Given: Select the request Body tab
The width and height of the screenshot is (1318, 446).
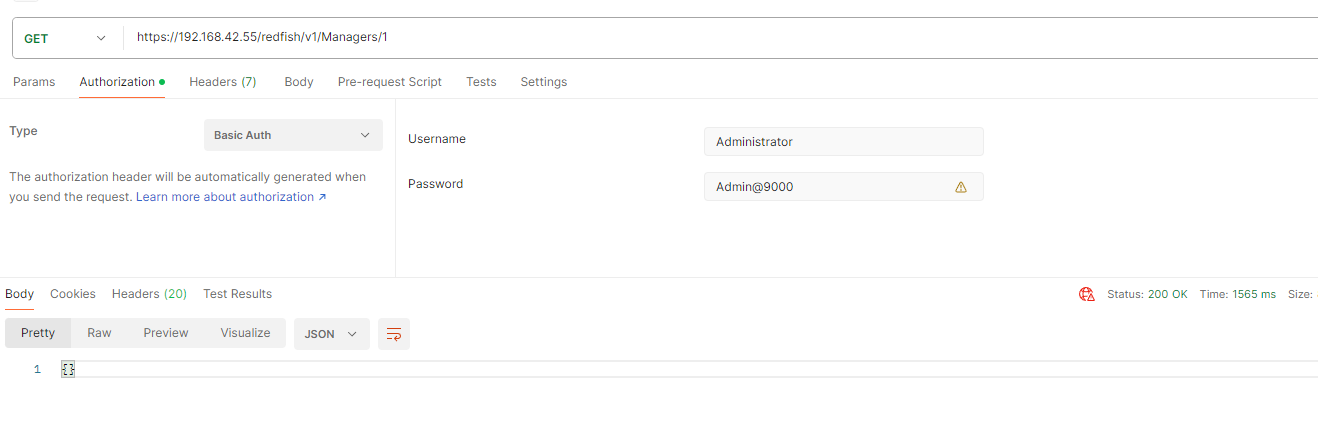Looking at the screenshot, I should [298, 82].
